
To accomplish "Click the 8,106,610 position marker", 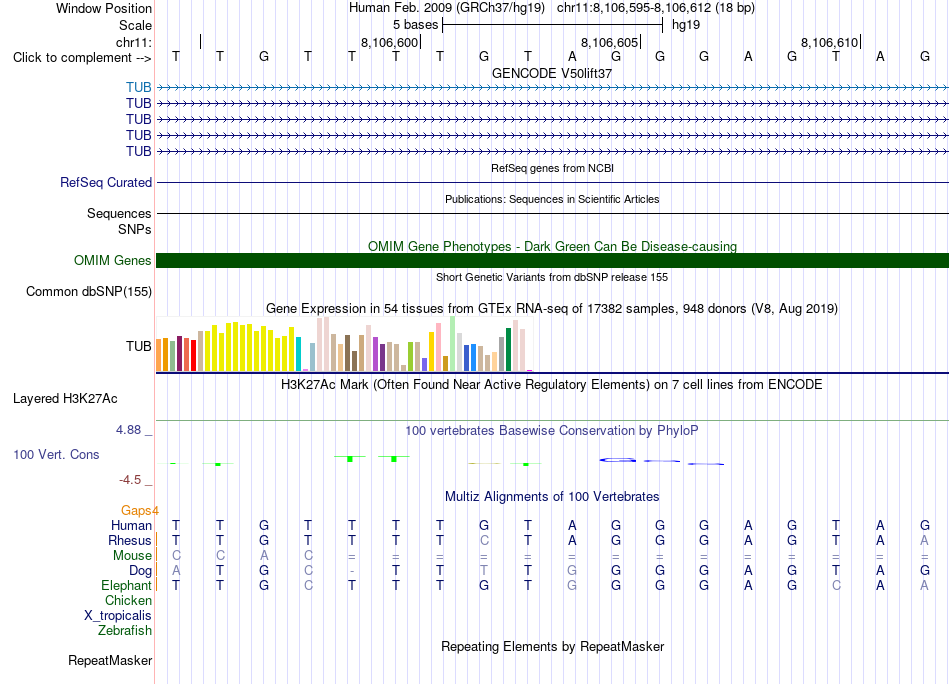I will click(x=829, y=42).
